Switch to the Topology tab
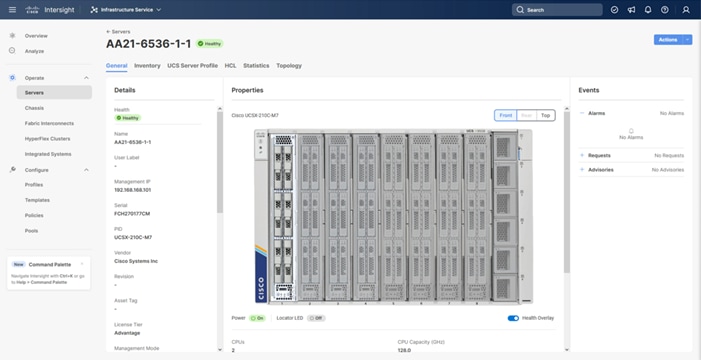The image size is (701, 360). (x=289, y=66)
